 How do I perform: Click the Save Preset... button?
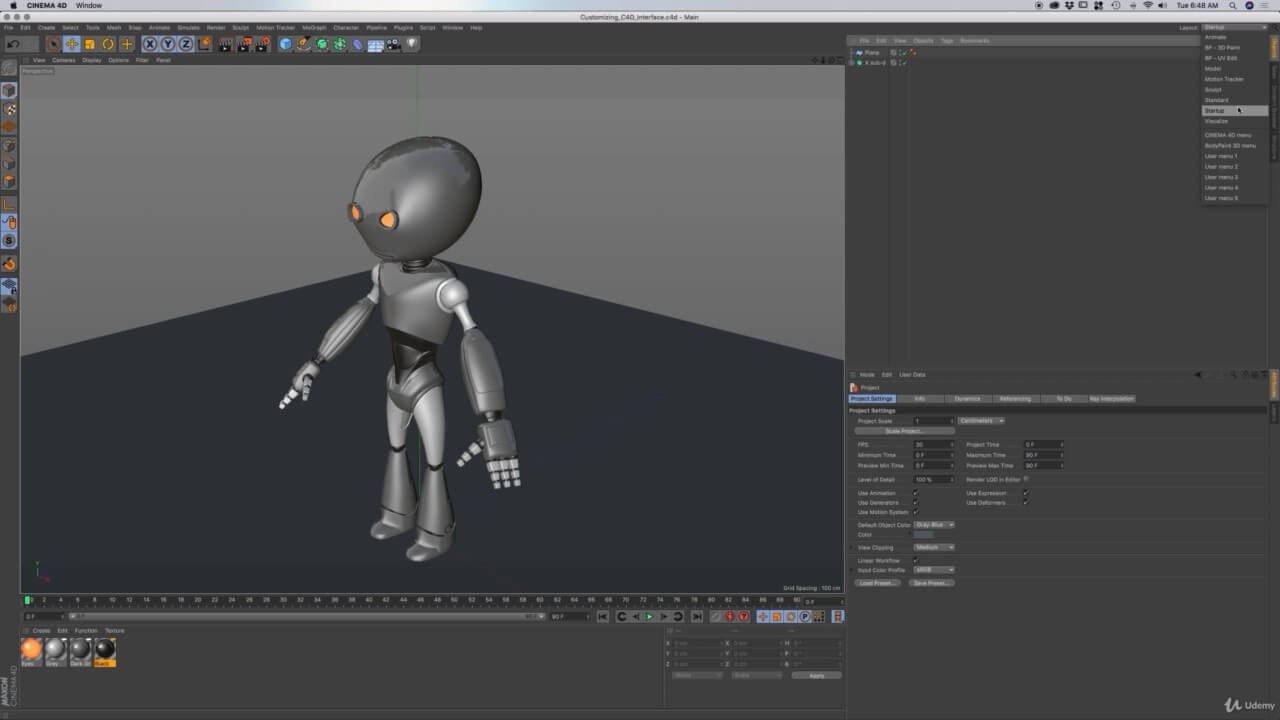(x=931, y=583)
